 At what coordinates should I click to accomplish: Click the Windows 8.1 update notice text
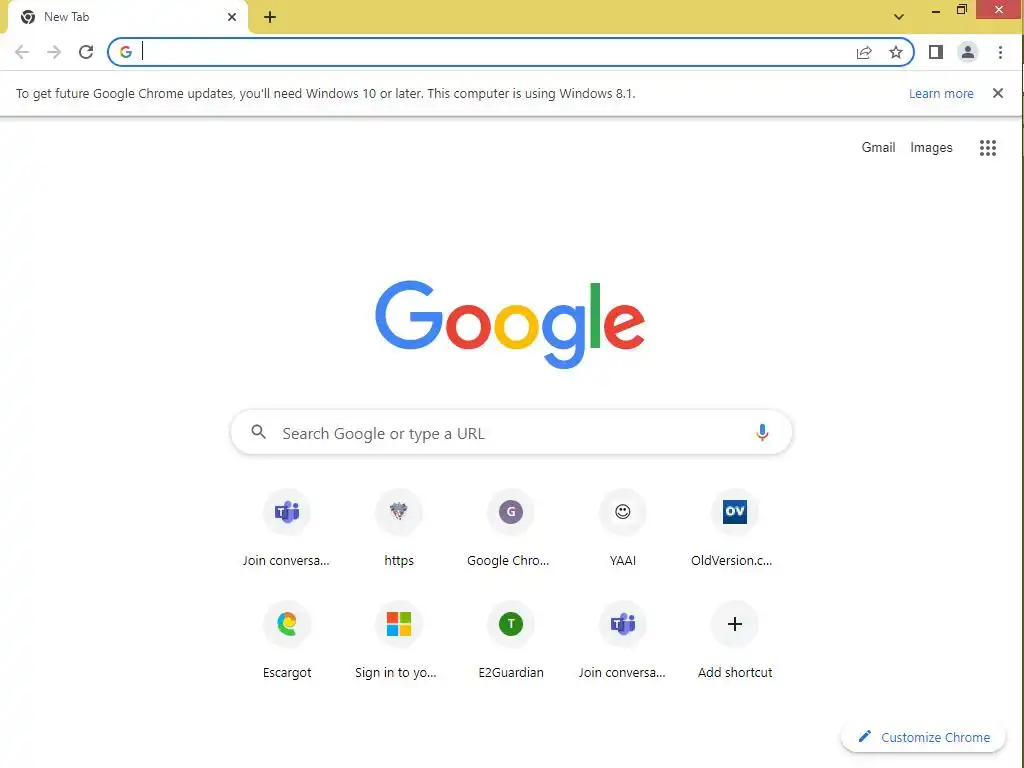tap(325, 93)
